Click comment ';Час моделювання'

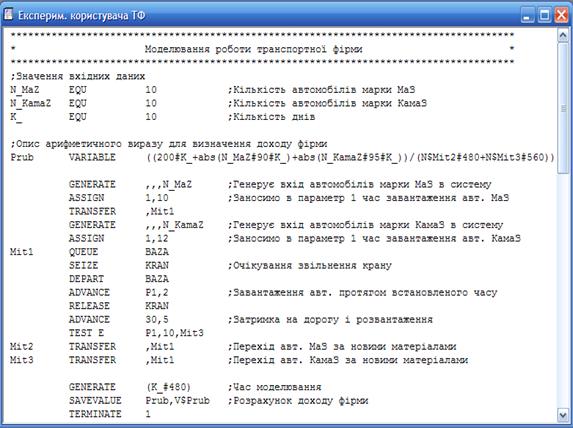click(274, 387)
